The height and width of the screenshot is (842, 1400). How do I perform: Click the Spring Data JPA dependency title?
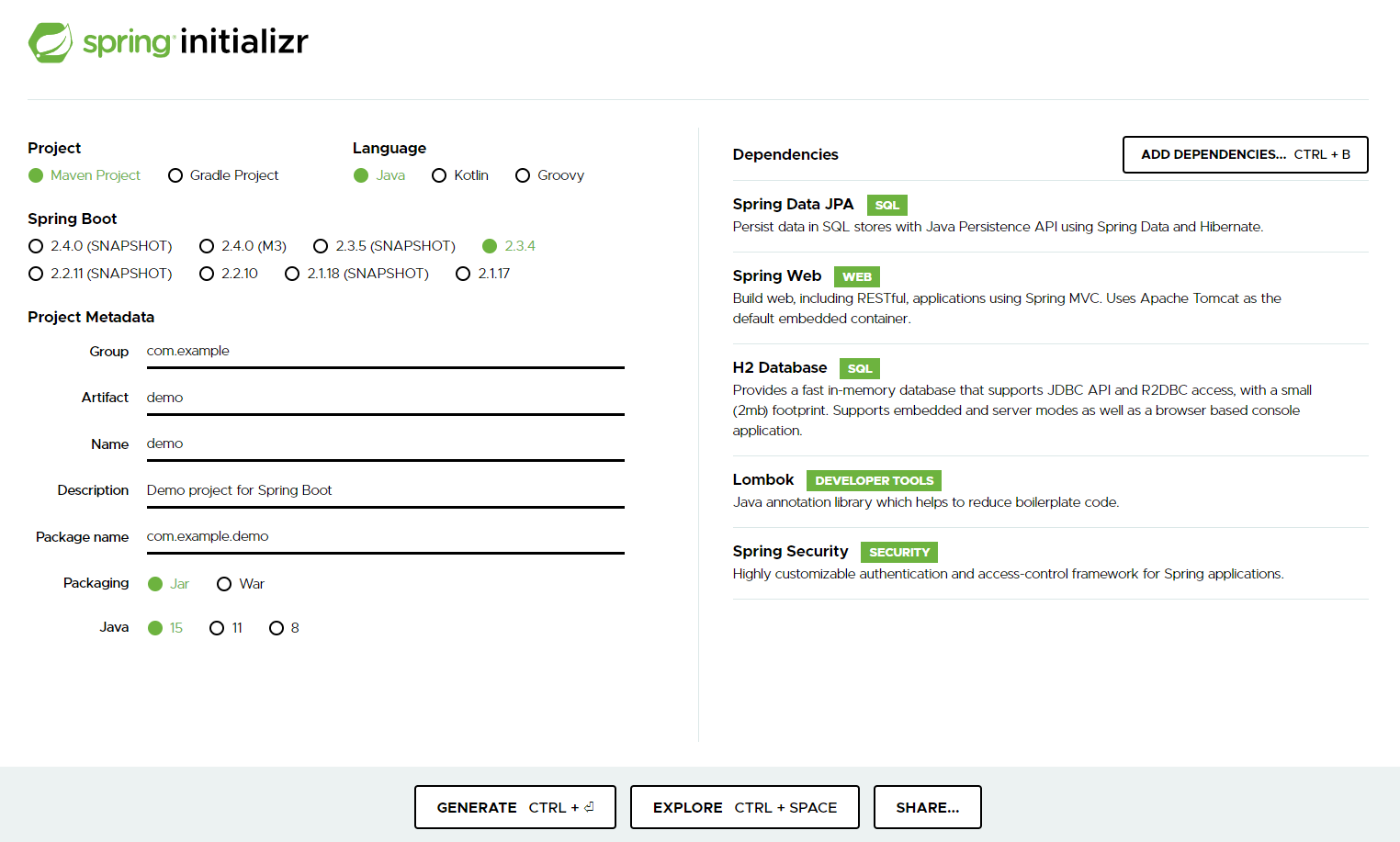(x=793, y=204)
